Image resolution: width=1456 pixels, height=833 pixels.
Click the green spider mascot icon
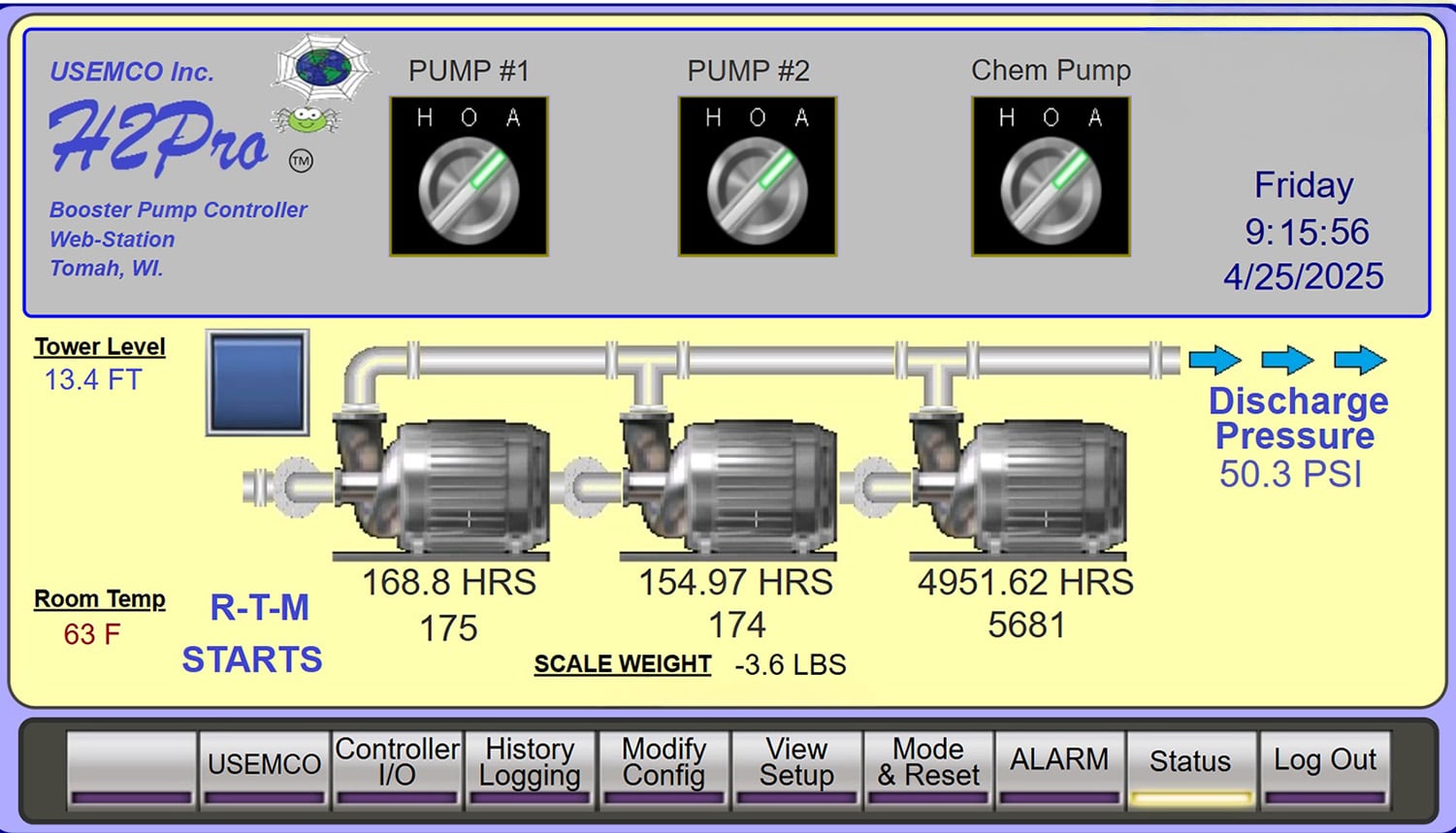coord(307,119)
